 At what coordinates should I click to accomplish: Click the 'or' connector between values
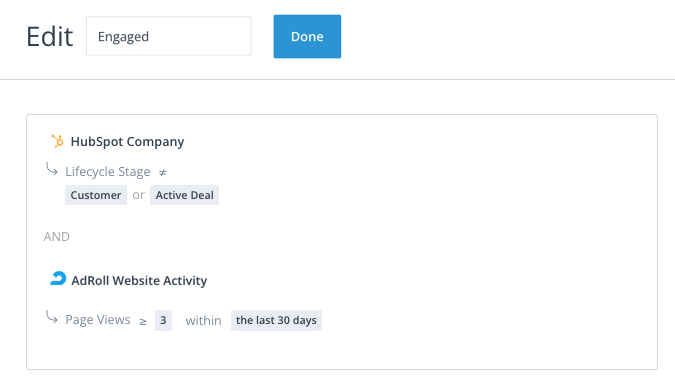[x=138, y=195]
